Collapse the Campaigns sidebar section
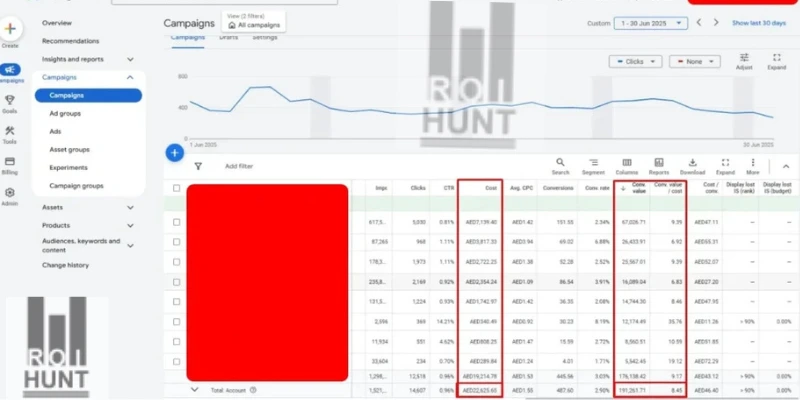The height and width of the screenshot is (400, 800). click(x=130, y=78)
